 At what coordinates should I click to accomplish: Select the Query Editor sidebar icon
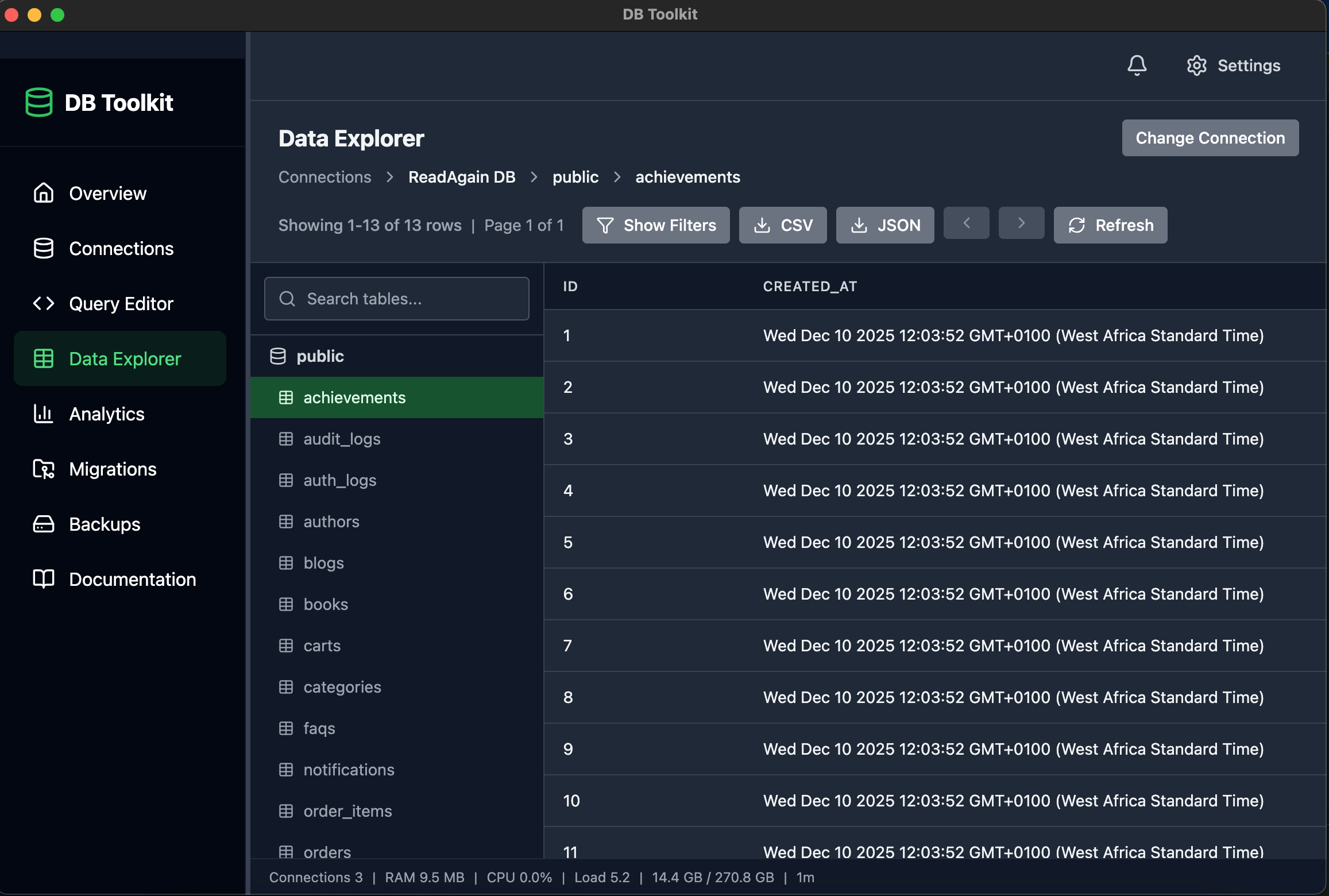[x=43, y=303]
